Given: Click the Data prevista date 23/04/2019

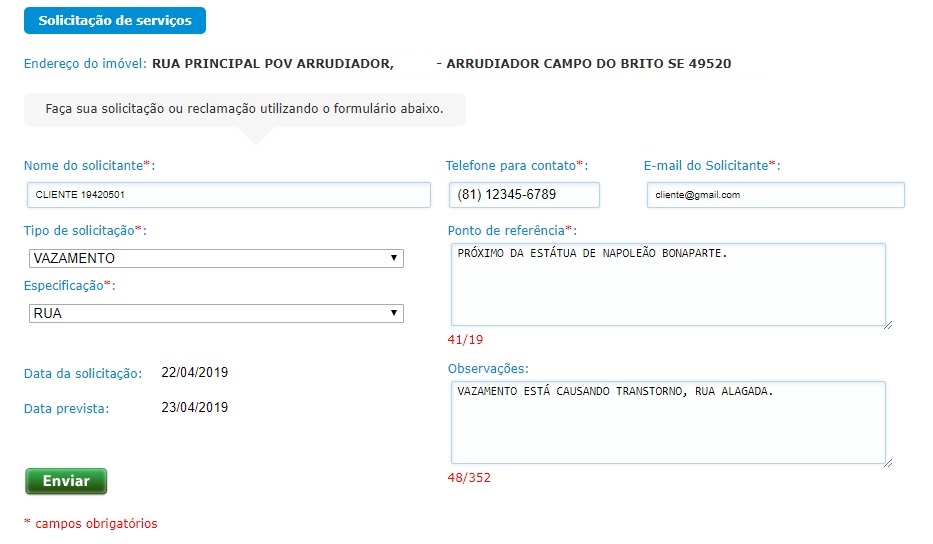Looking at the screenshot, I should click(195, 408).
